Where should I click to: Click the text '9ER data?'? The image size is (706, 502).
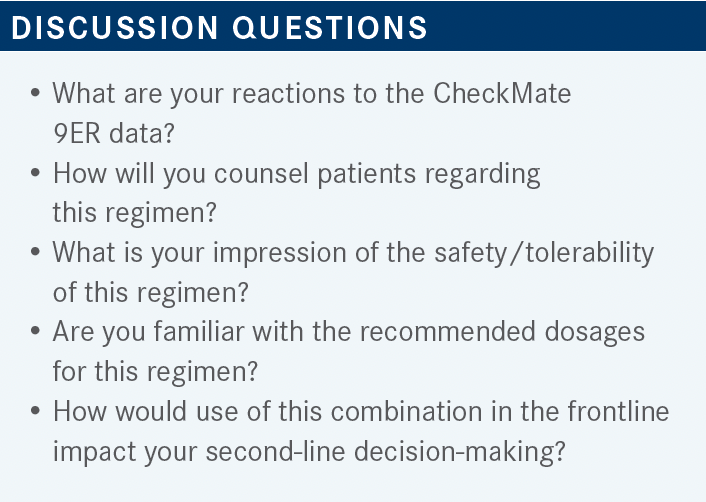113,133
